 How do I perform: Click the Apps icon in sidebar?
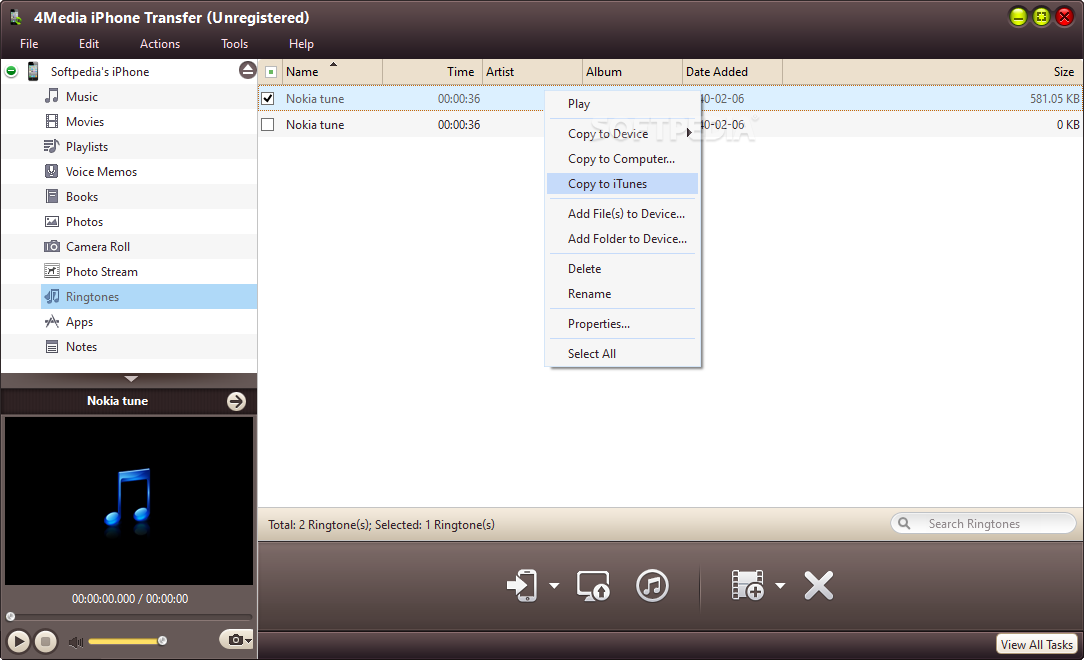(52, 321)
